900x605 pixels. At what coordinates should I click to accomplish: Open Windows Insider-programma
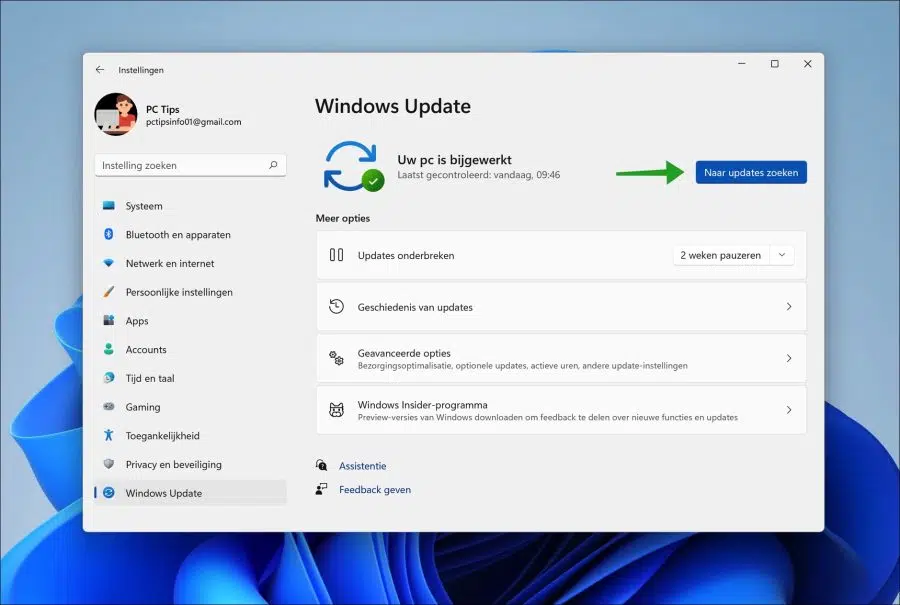pos(561,410)
